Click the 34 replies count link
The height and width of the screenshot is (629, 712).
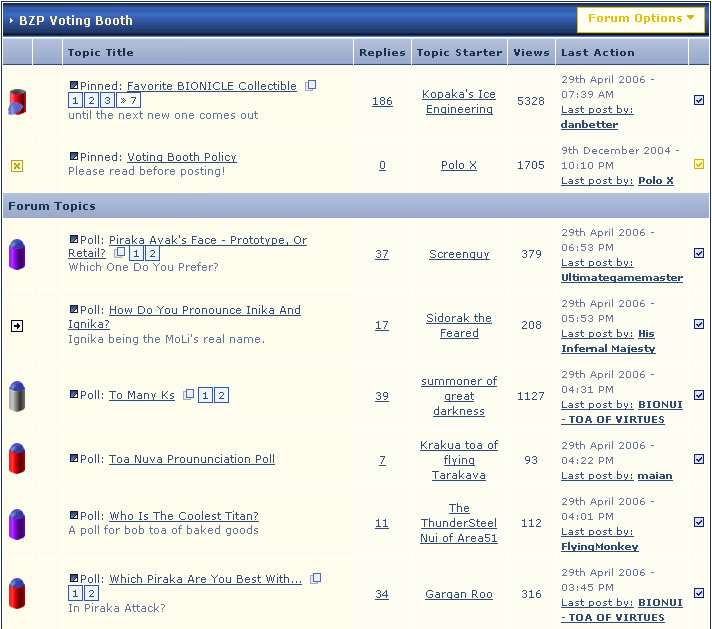(x=382, y=594)
